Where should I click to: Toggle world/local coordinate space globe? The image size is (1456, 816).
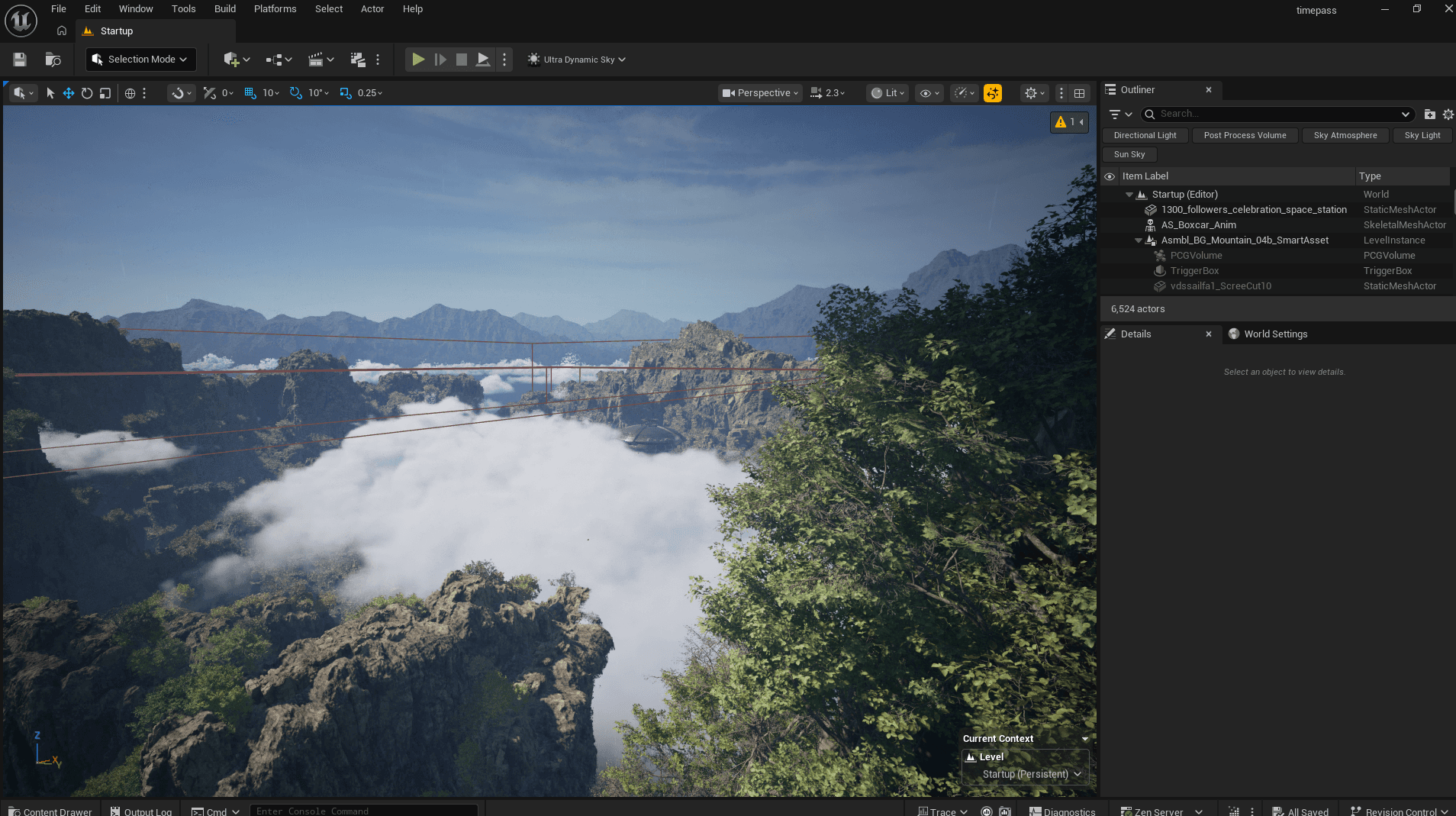[130, 93]
